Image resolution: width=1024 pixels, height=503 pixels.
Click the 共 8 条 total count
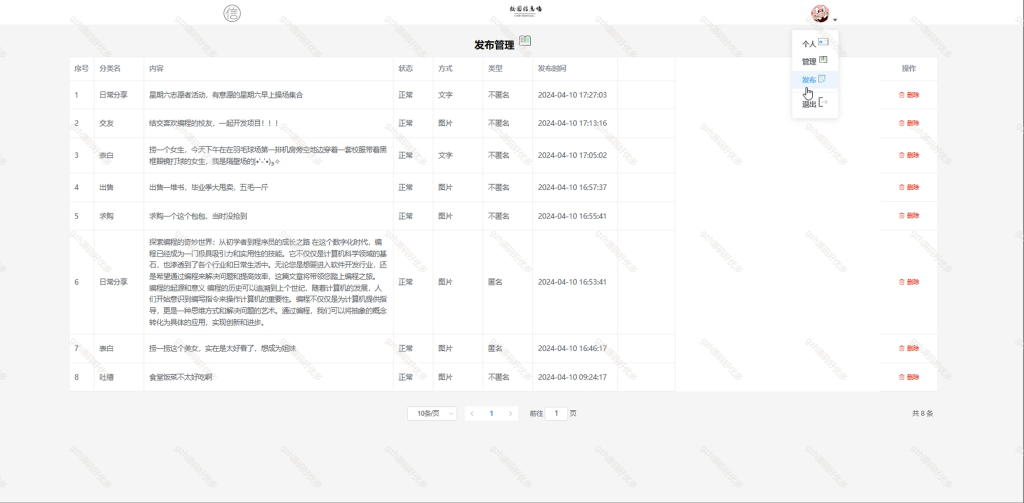coord(922,414)
